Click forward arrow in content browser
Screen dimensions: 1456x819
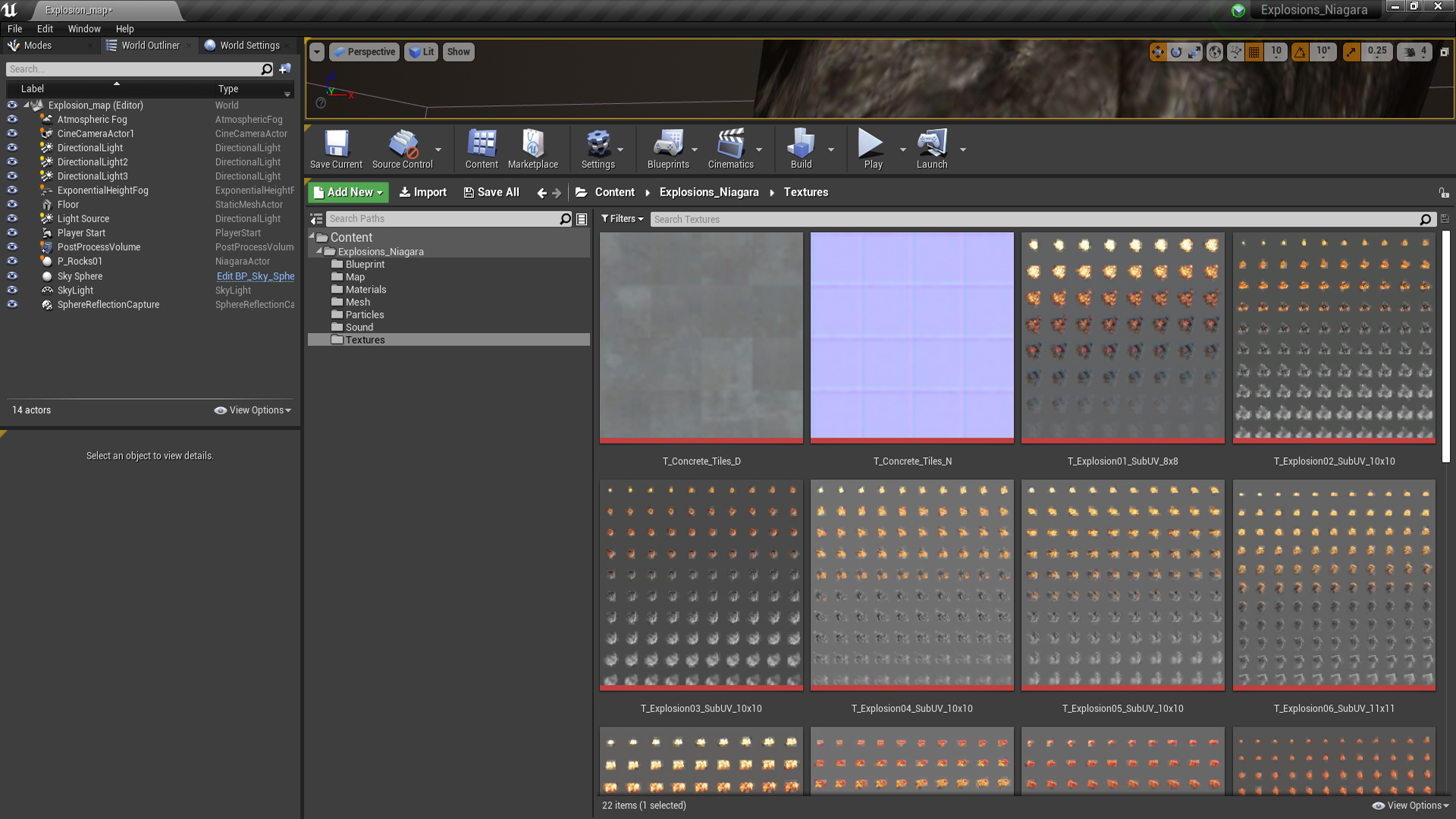tap(557, 193)
